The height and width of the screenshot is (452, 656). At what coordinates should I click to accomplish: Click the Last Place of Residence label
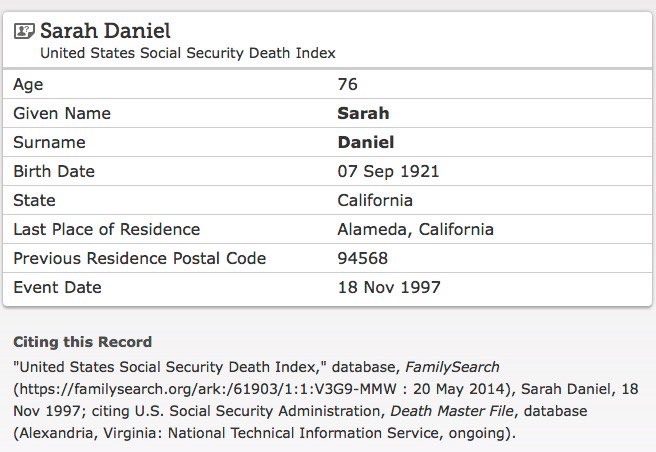coord(107,229)
